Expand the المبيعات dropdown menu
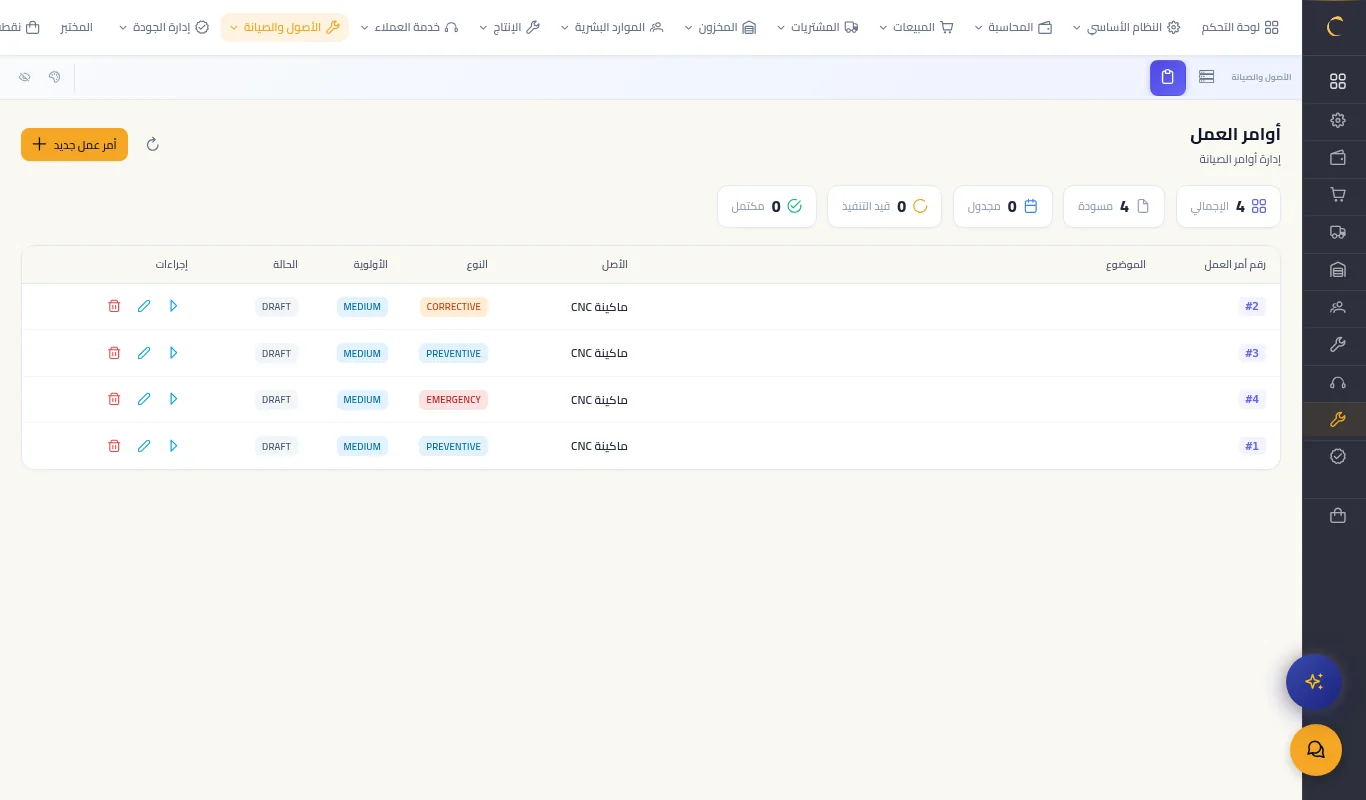1366x800 pixels. [x=917, y=27]
